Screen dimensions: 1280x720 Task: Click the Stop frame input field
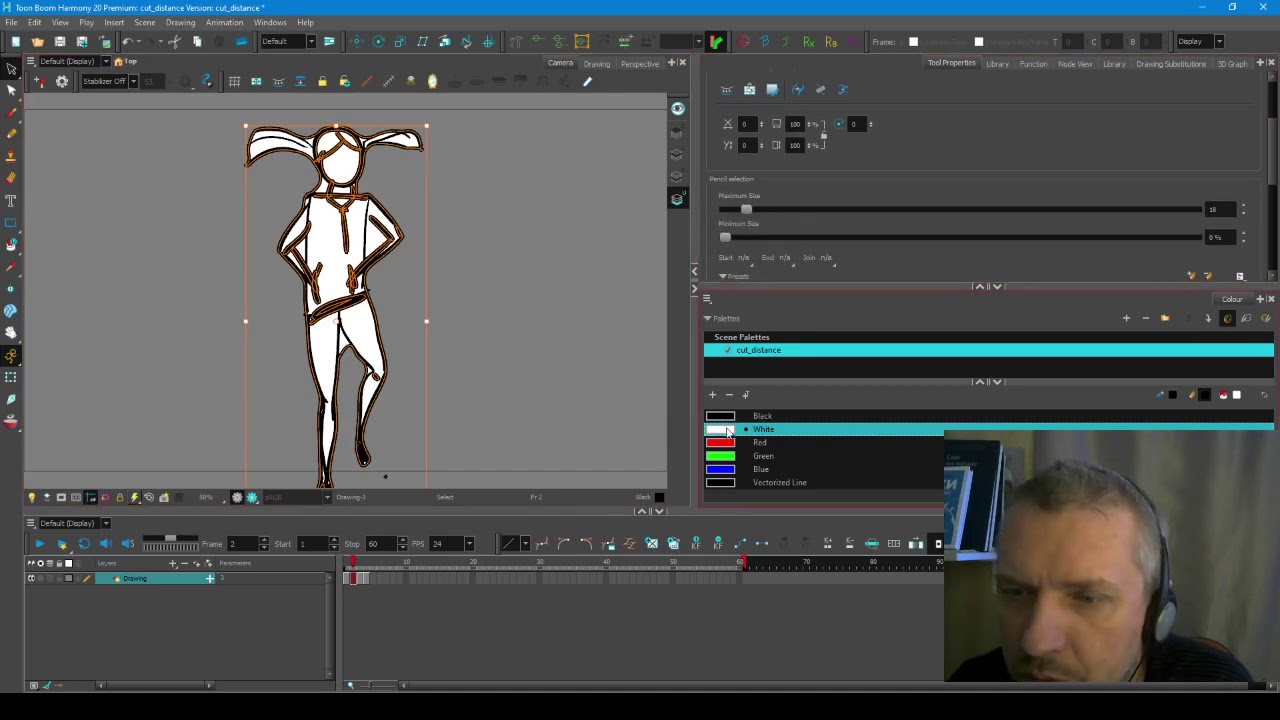click(378, 544)
